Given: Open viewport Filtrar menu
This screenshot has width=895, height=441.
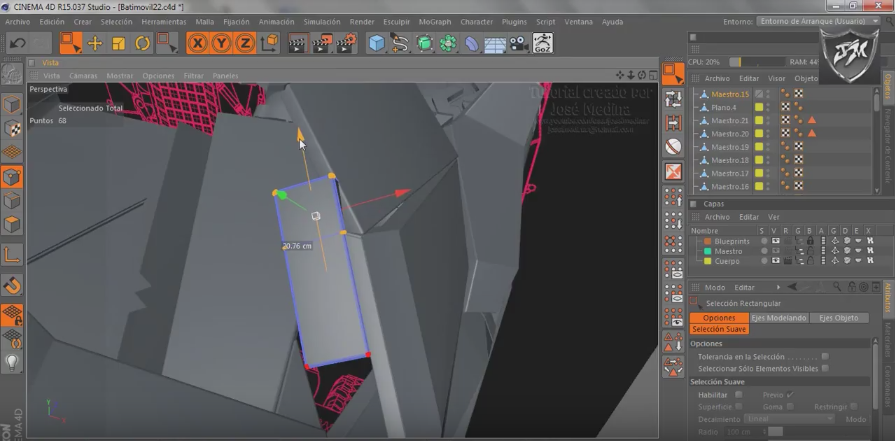Looking at the screenshot, I should pos(193,76).
